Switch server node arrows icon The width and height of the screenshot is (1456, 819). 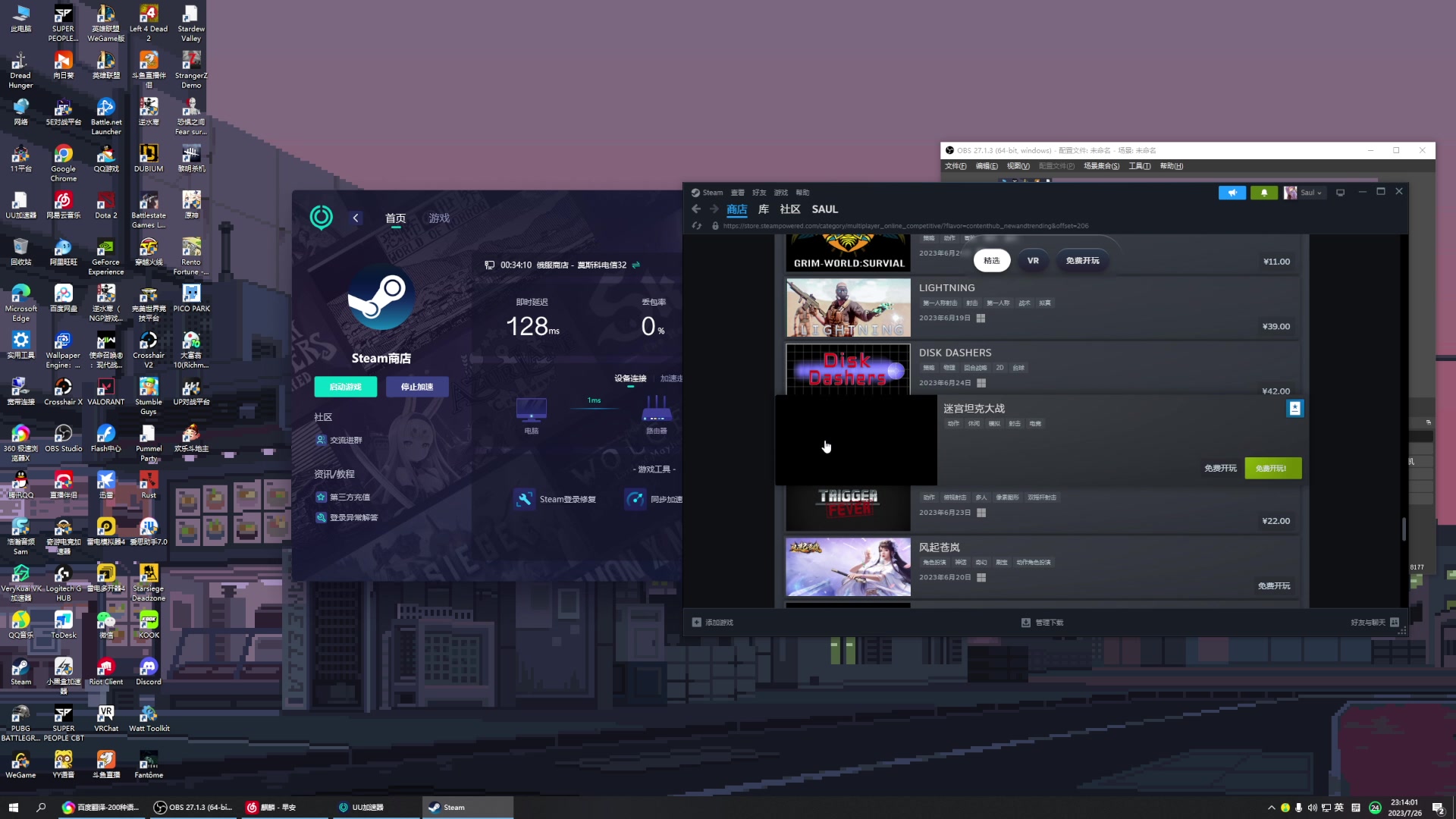[635, 265]
